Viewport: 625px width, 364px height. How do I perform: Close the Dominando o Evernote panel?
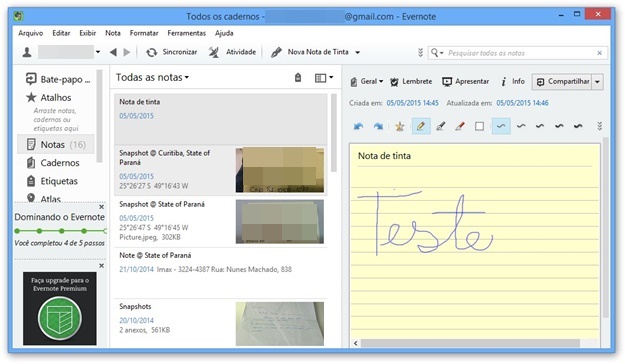click(x=102, y=207)
